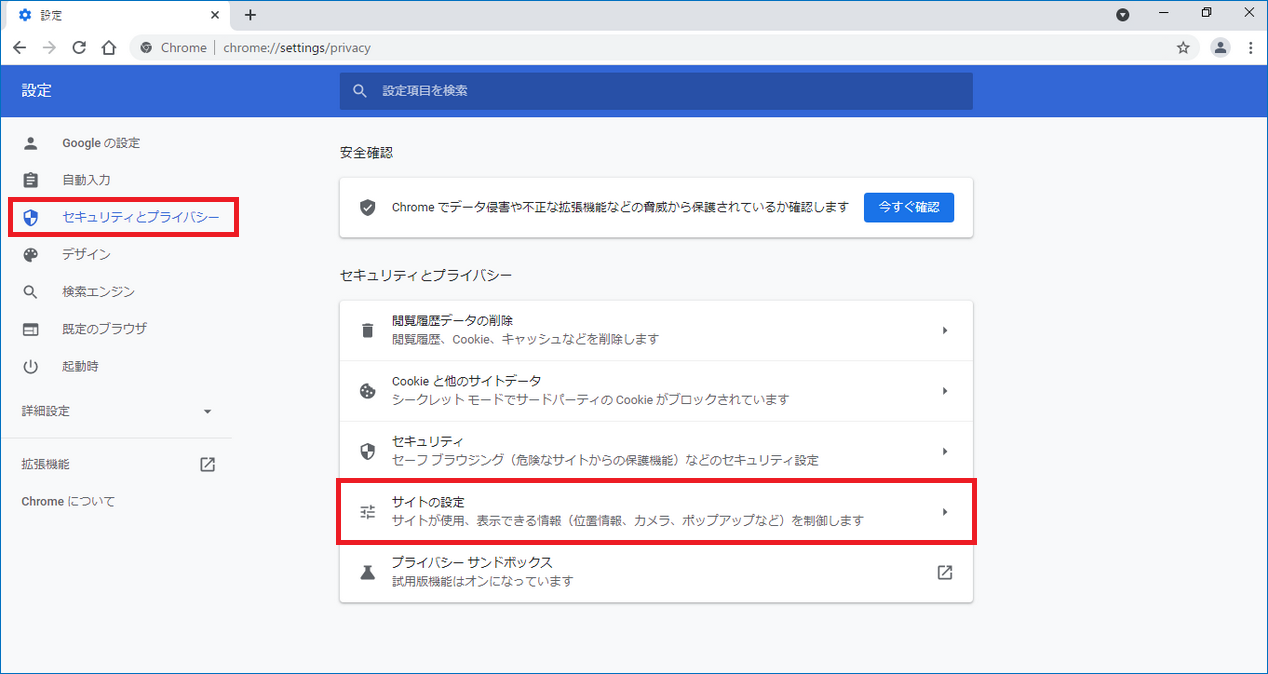This screenshot has height=674, width=1268.
Task: Open プライバシー サンドボックス row title
Action: click(x=472, y=562)
